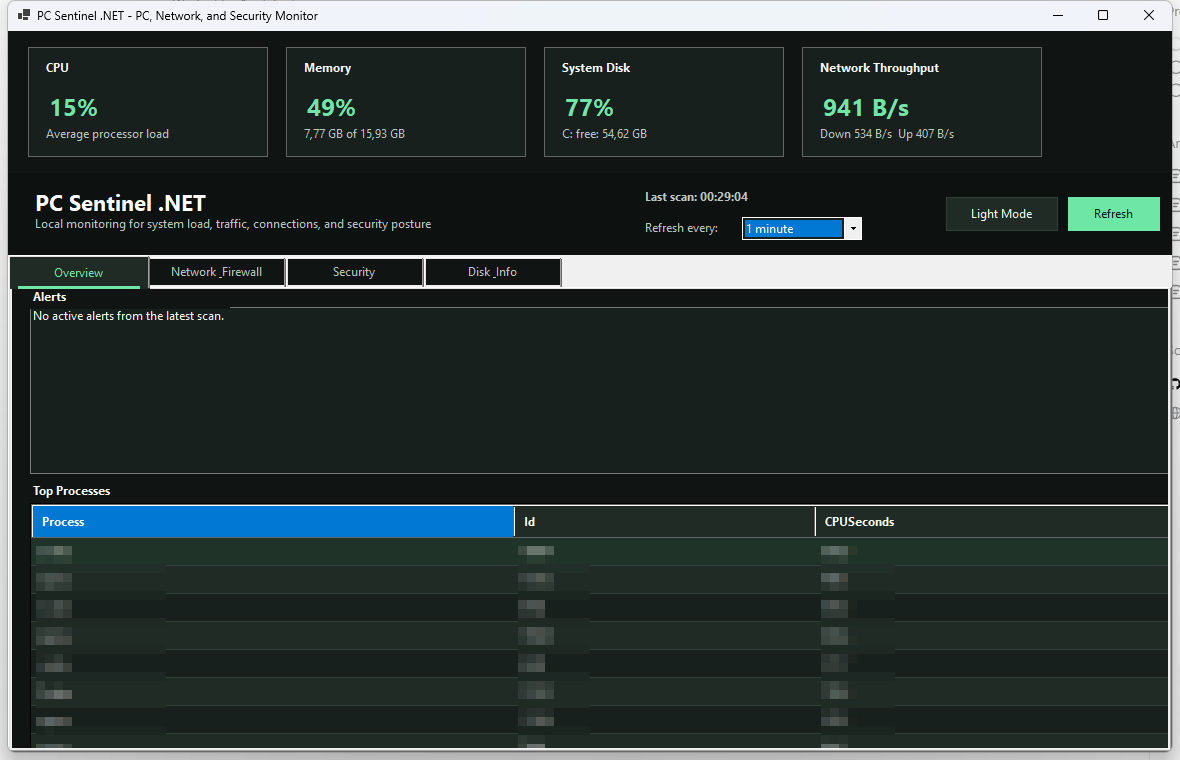Image resolution: width=1180 pixels, height=760 pixels.
Task: Sort by the CPUSeconds column header
Action: (992, 521)
